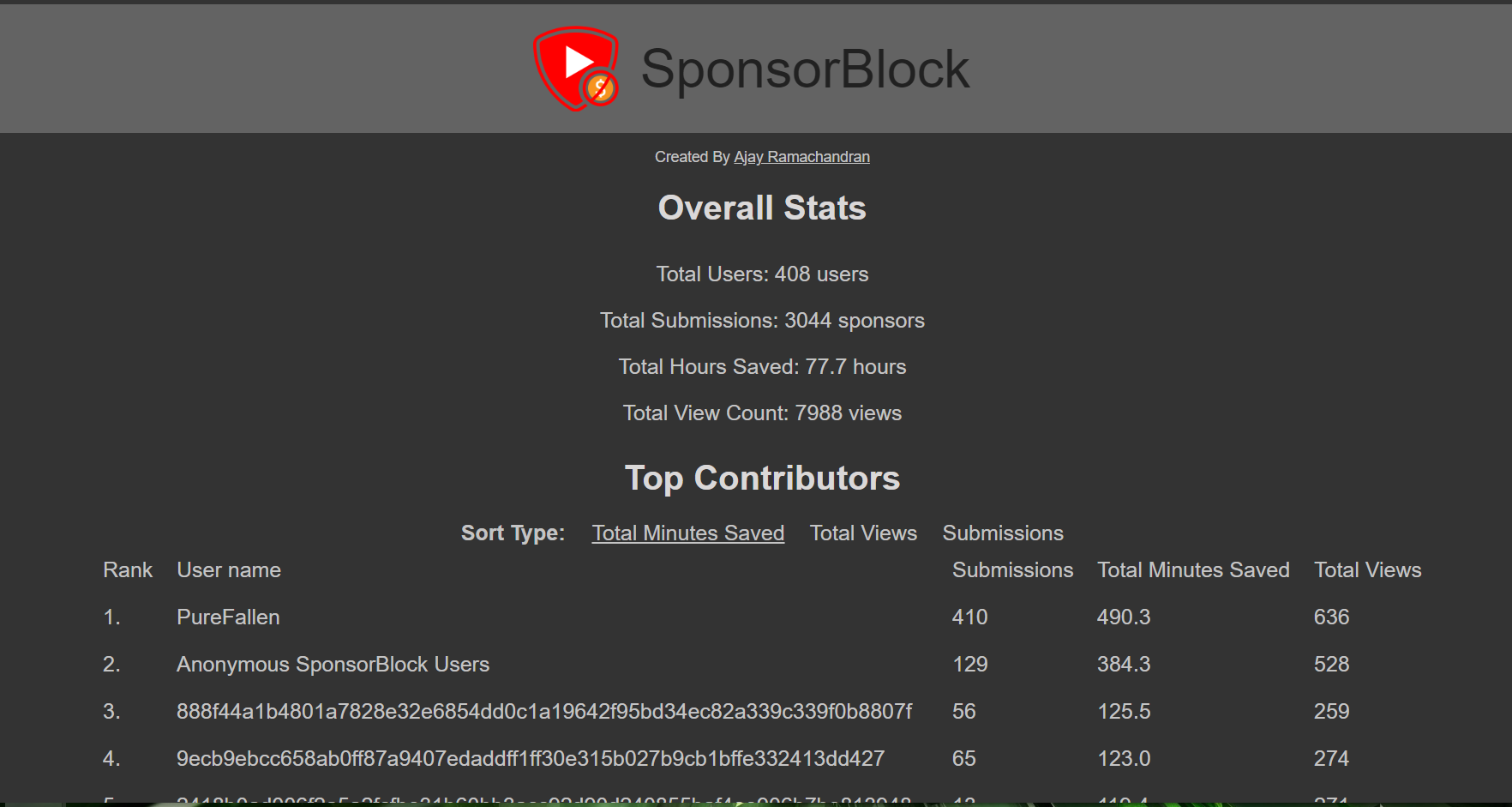Sort contributors by Total Views
The width and height of the screenshot is (1512, 807).
coord(863,533)
